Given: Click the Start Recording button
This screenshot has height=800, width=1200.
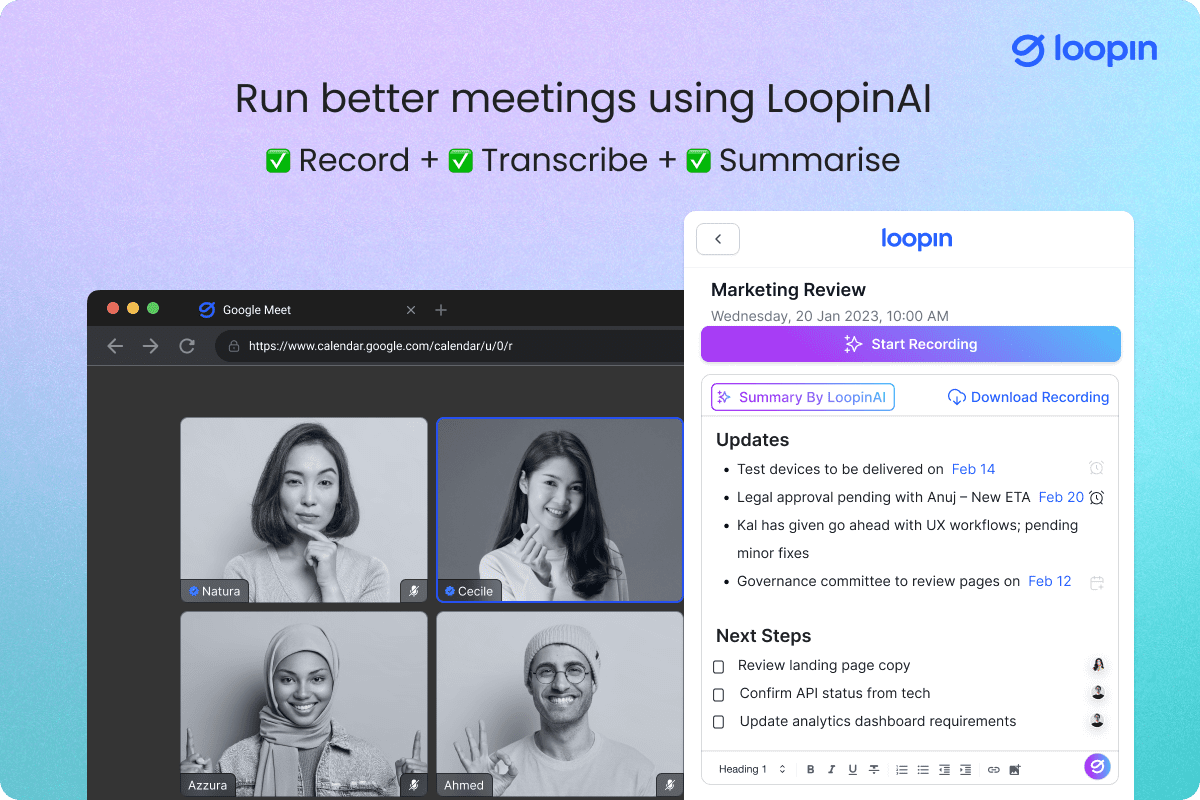Looking at the screenshot, I should (910, 344).
